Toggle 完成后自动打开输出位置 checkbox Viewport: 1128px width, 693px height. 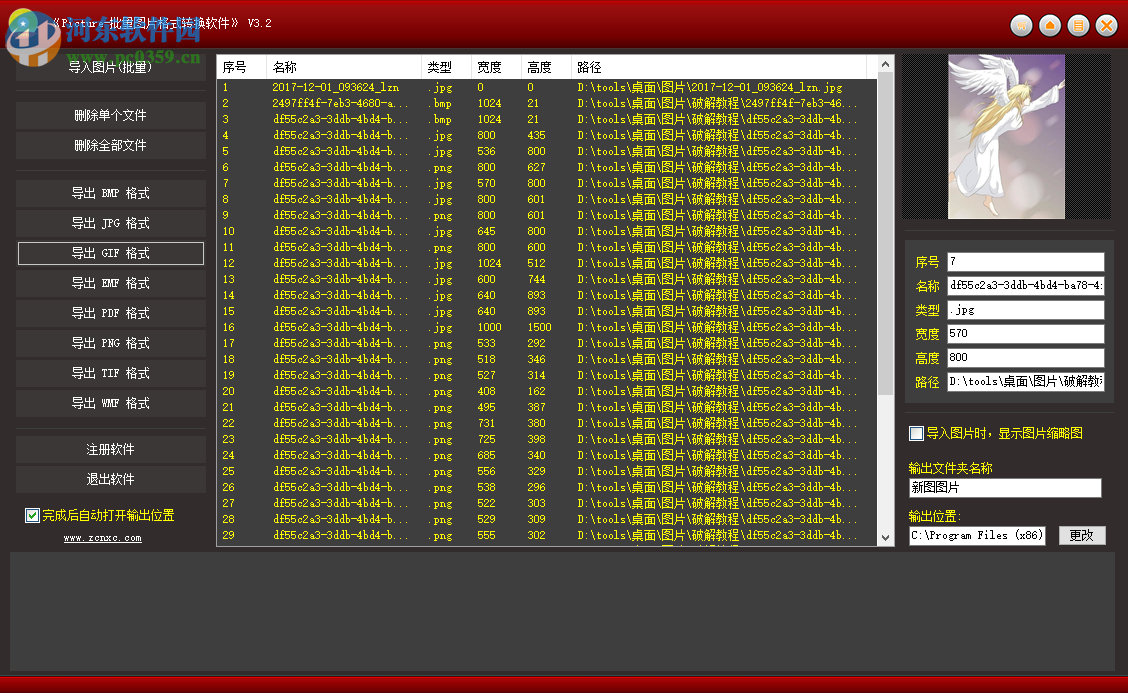pos(32,515)
